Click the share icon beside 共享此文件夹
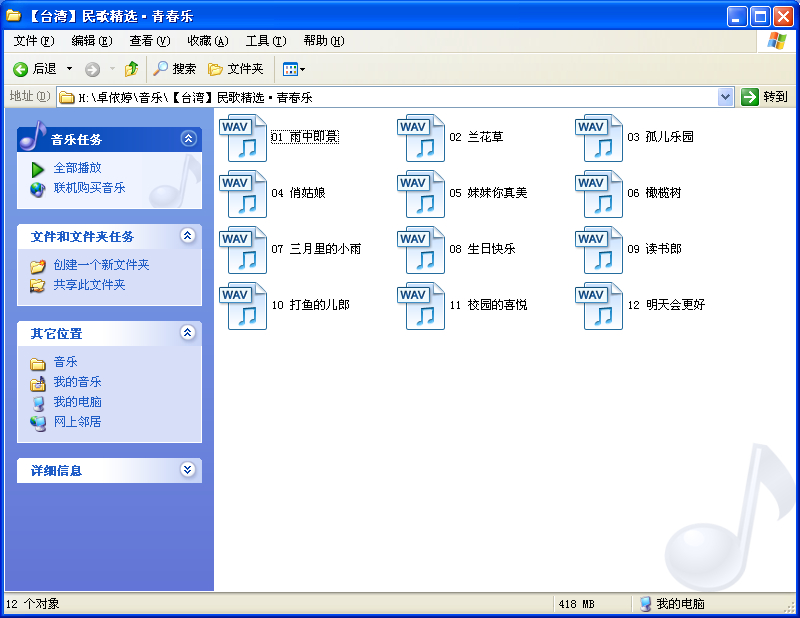The height and width of the screenshot is (618, 800). [x=37, y=286]
